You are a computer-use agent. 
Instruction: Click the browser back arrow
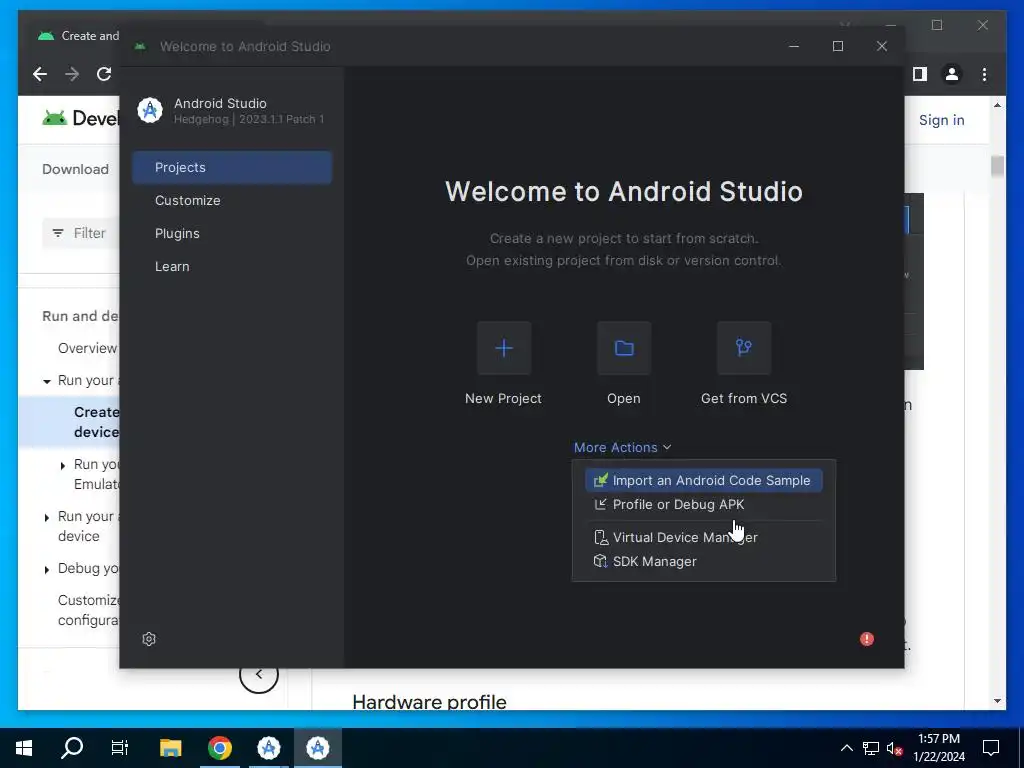pyautogui.click(x=40, y=74)
